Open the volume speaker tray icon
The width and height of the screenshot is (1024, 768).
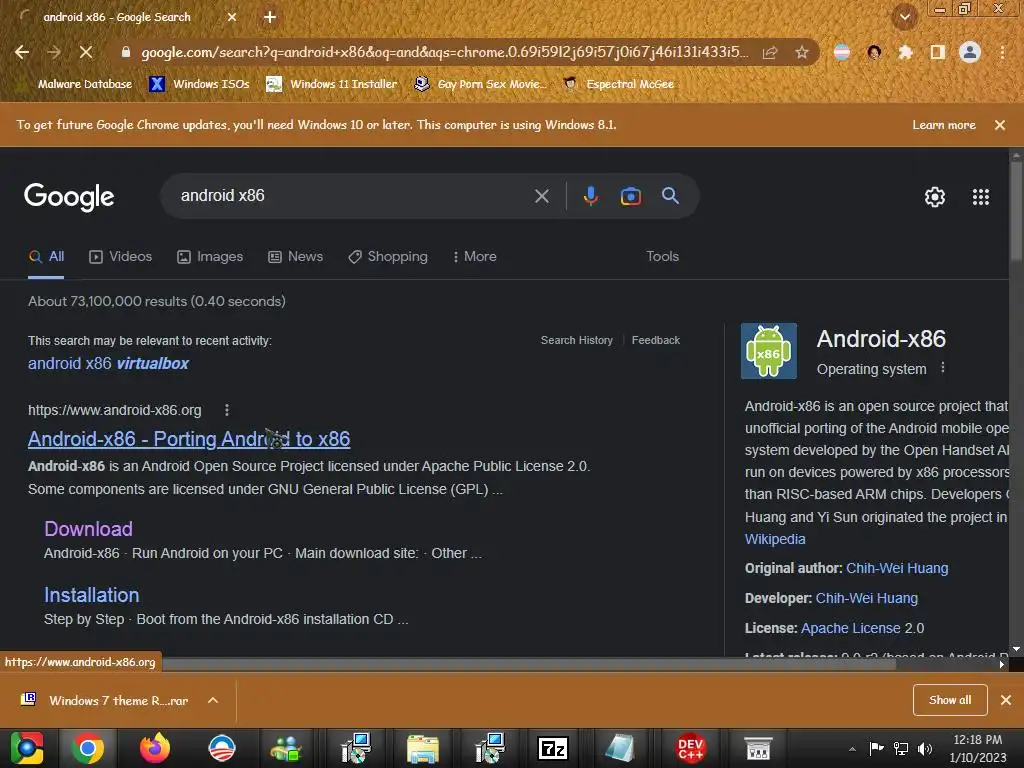point(925,749)
